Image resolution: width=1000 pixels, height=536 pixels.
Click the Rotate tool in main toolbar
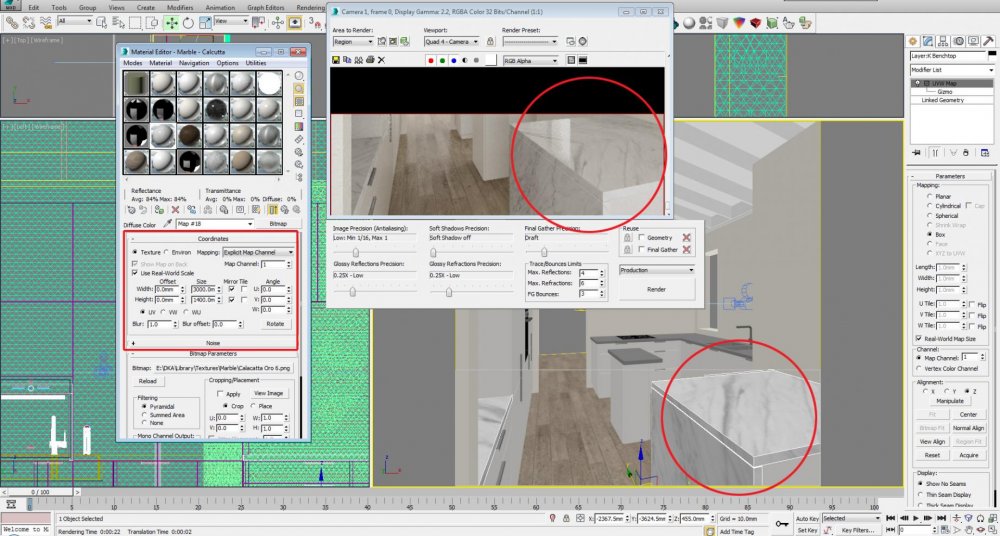tap(190, 21)
